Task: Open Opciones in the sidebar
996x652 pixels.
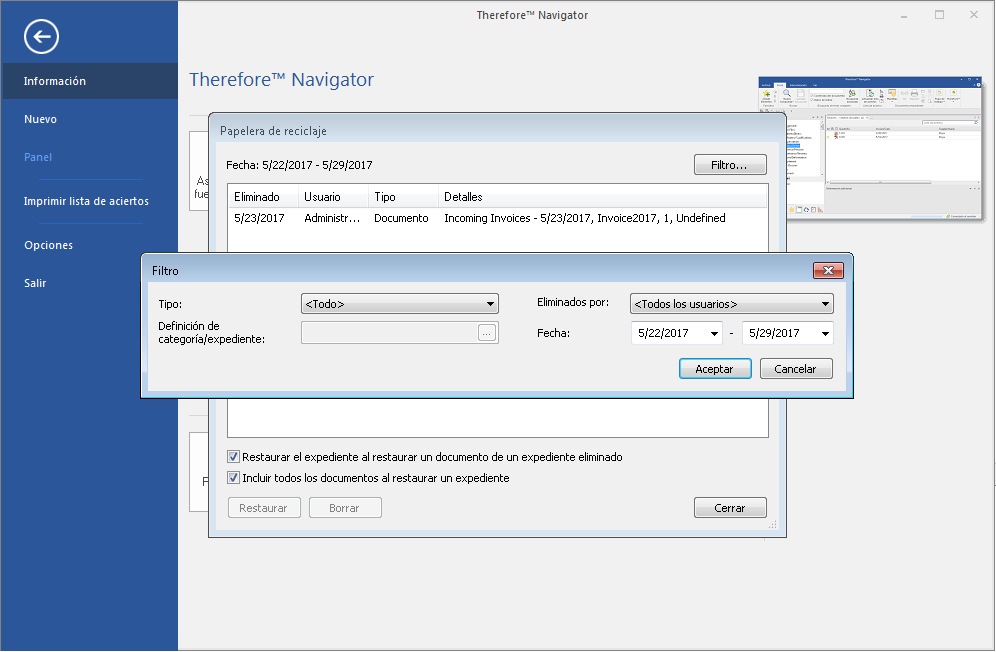Action: click(48, 245)
